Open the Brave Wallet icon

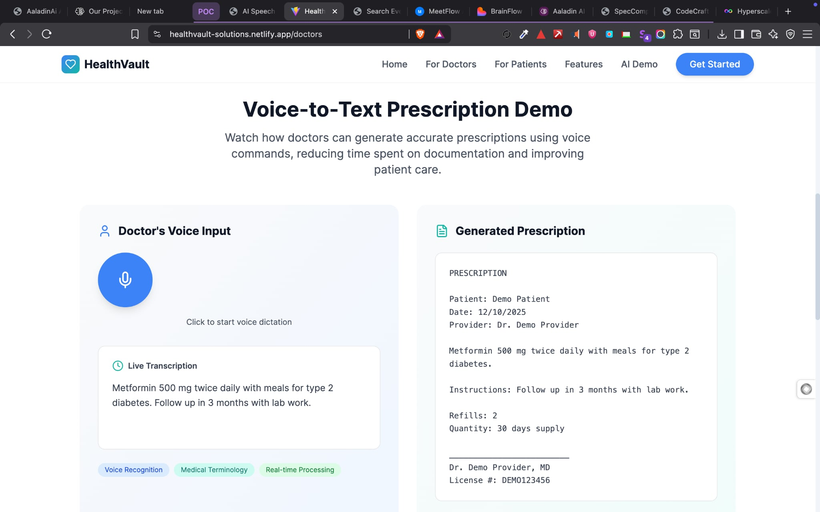coord(756,34)
